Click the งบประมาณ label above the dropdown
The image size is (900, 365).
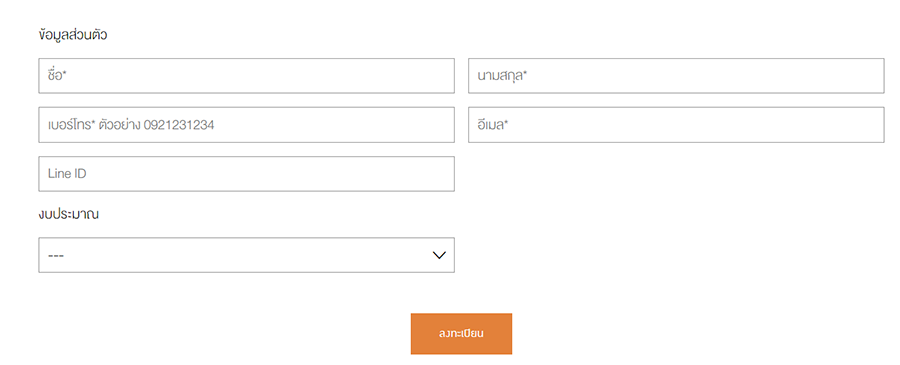tap(68, 215)
